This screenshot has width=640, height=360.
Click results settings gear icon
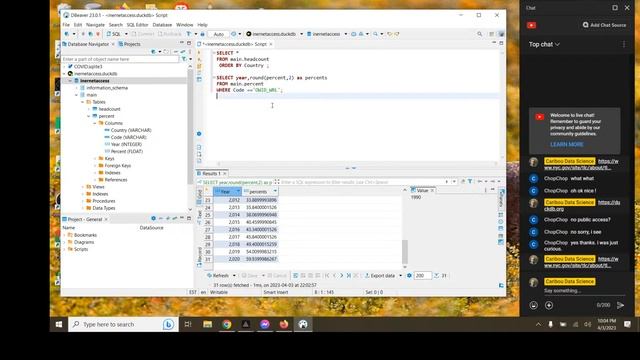point(409,276)
